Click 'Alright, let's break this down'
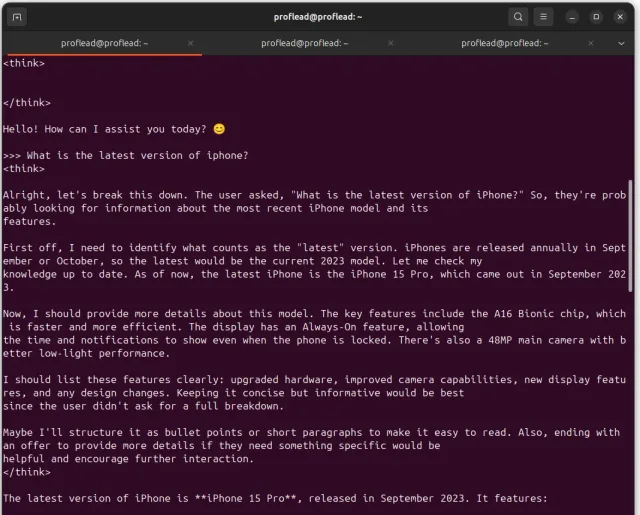The height and width of the screenshot is (515, 640). click(x=95, y=195)
